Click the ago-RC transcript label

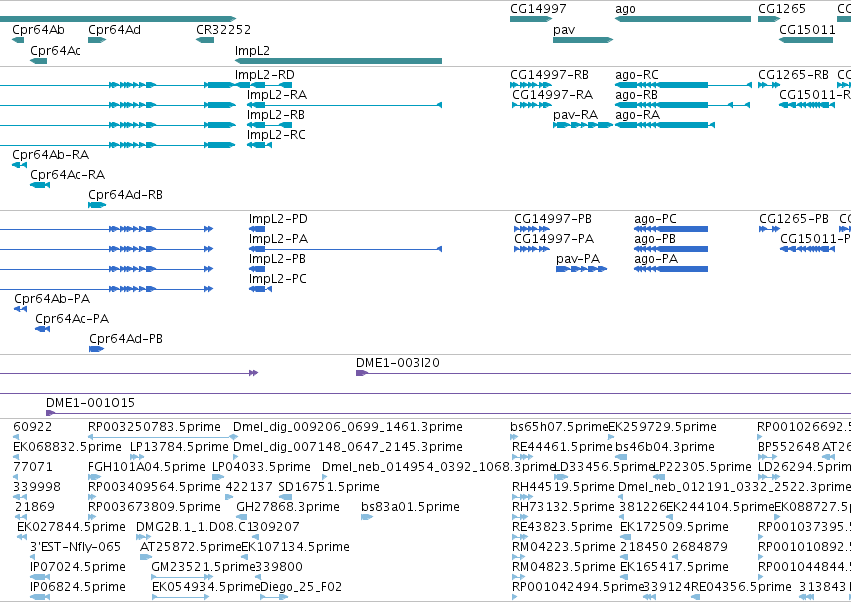[x=637, y=74]
